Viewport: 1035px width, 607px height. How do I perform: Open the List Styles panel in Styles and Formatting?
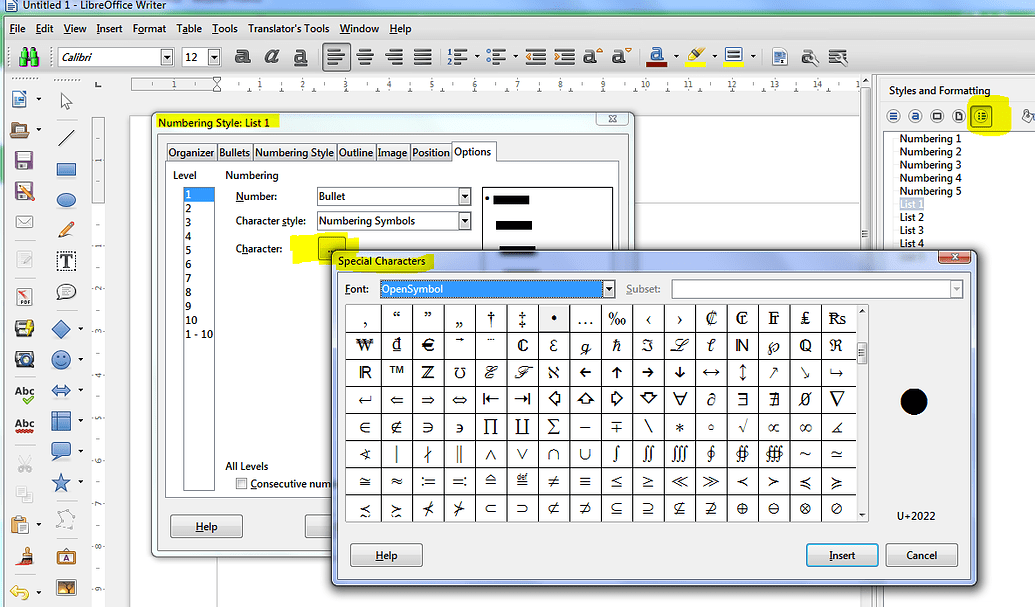[x=983, y=116]
